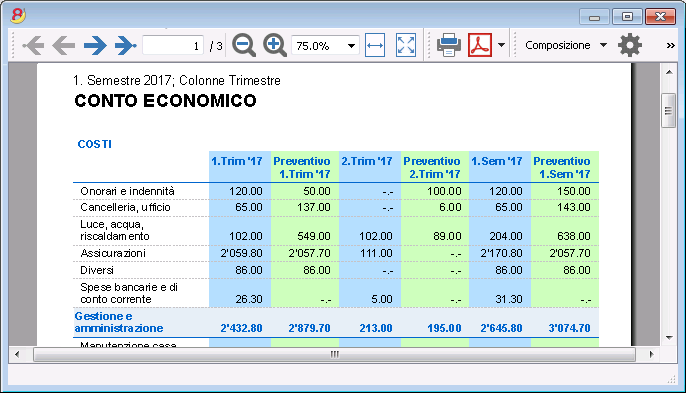Viewport: 686px width, 393px height.
Task: Click the '1.Trim '17' column header
Action: click(x=237, y=161)
